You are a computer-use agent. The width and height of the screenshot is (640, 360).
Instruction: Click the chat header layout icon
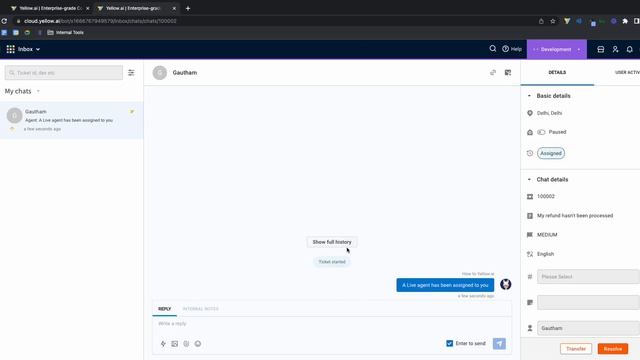(508, 72)
